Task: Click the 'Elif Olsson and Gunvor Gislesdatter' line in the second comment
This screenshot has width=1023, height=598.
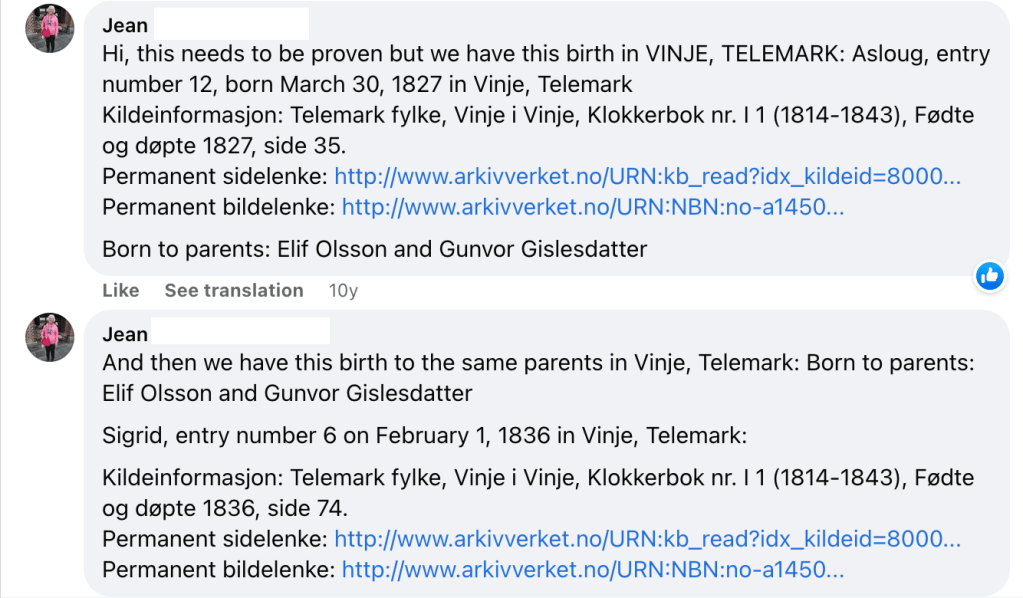Action: (x=287, y=393)
